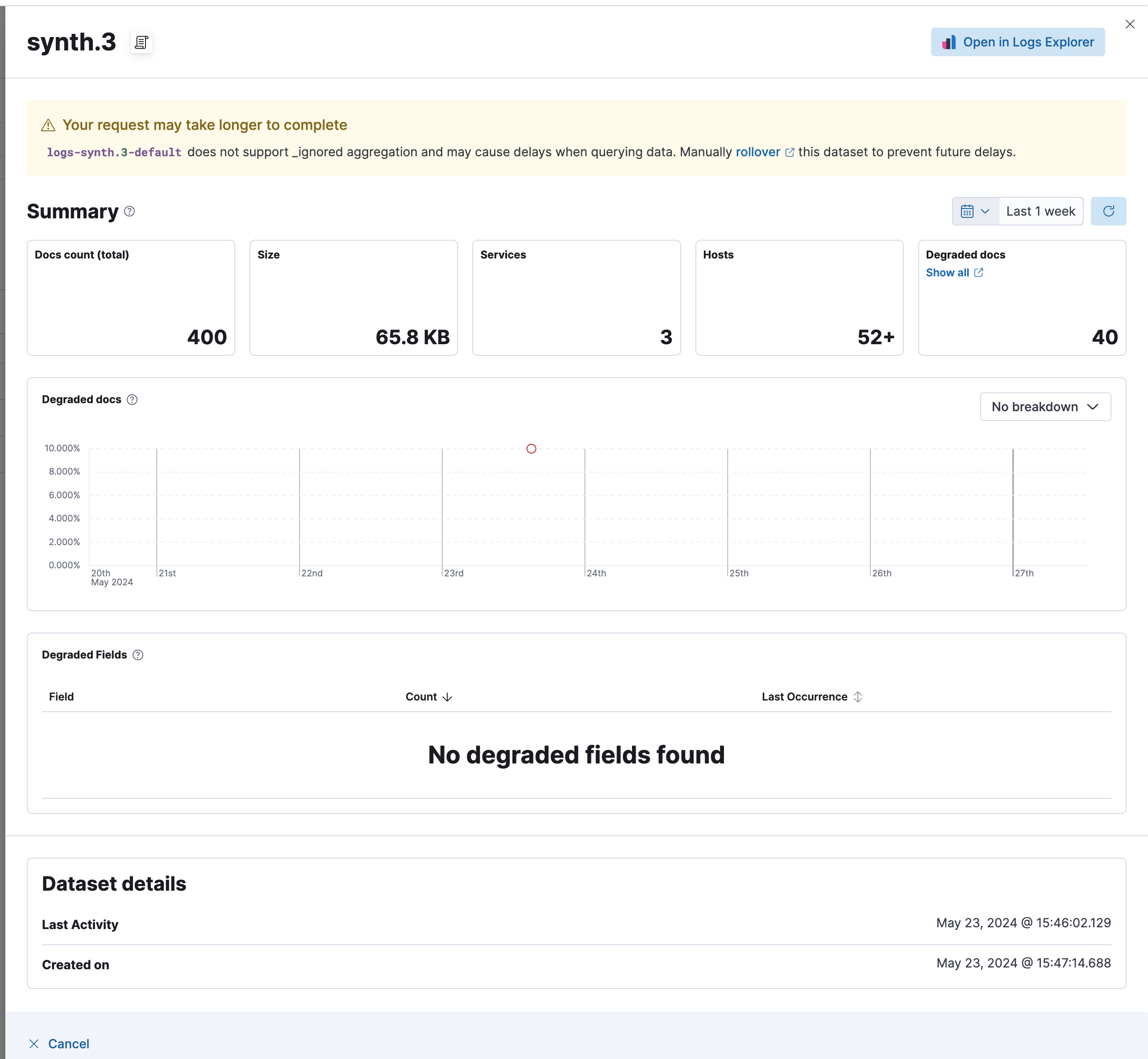The image size is (1148, 1059).
Task: Open the Degraded Fields help icon
Action: (138, 655)
